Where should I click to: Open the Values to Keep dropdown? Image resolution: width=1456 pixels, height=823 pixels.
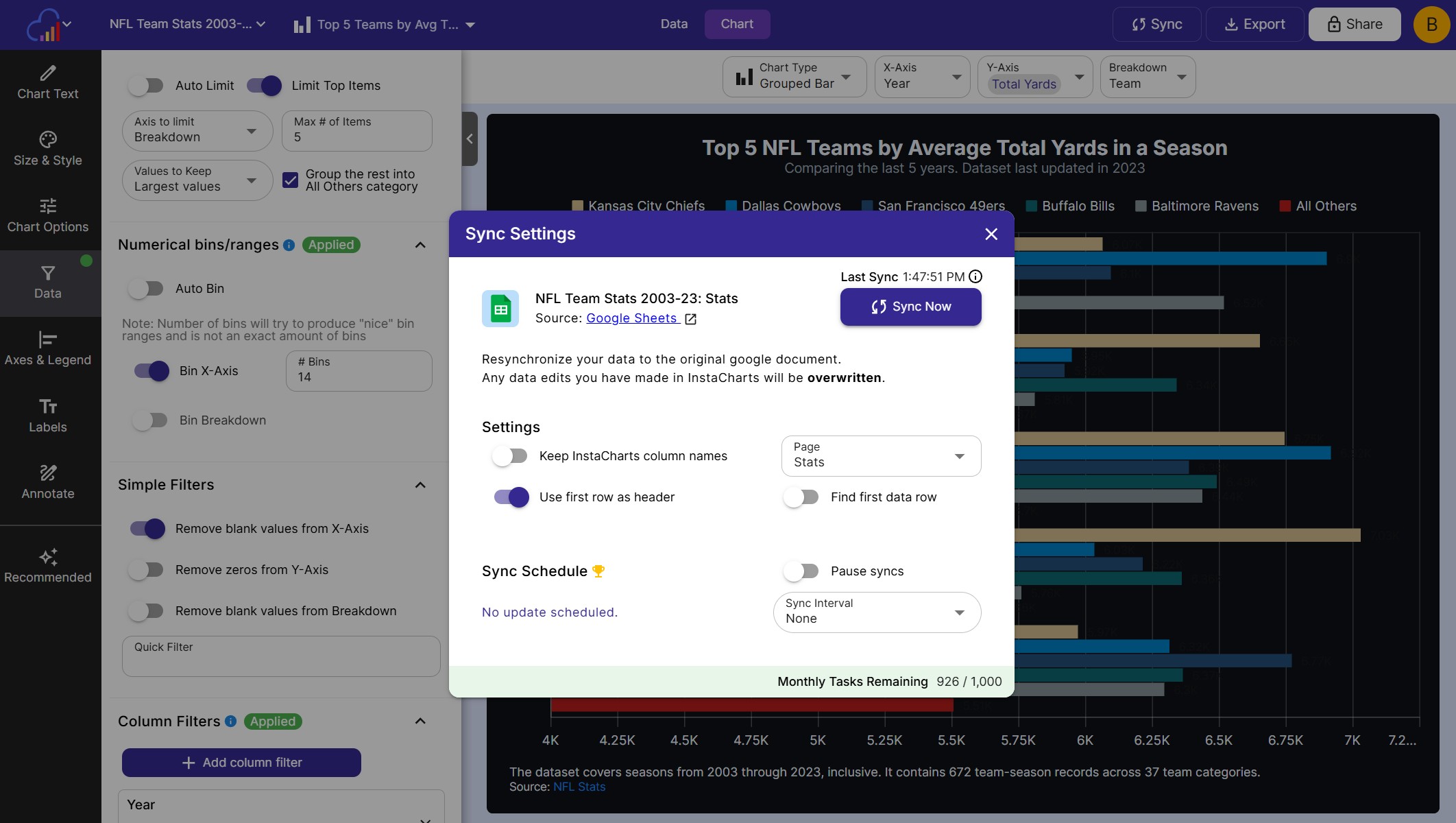coord(197,180)
